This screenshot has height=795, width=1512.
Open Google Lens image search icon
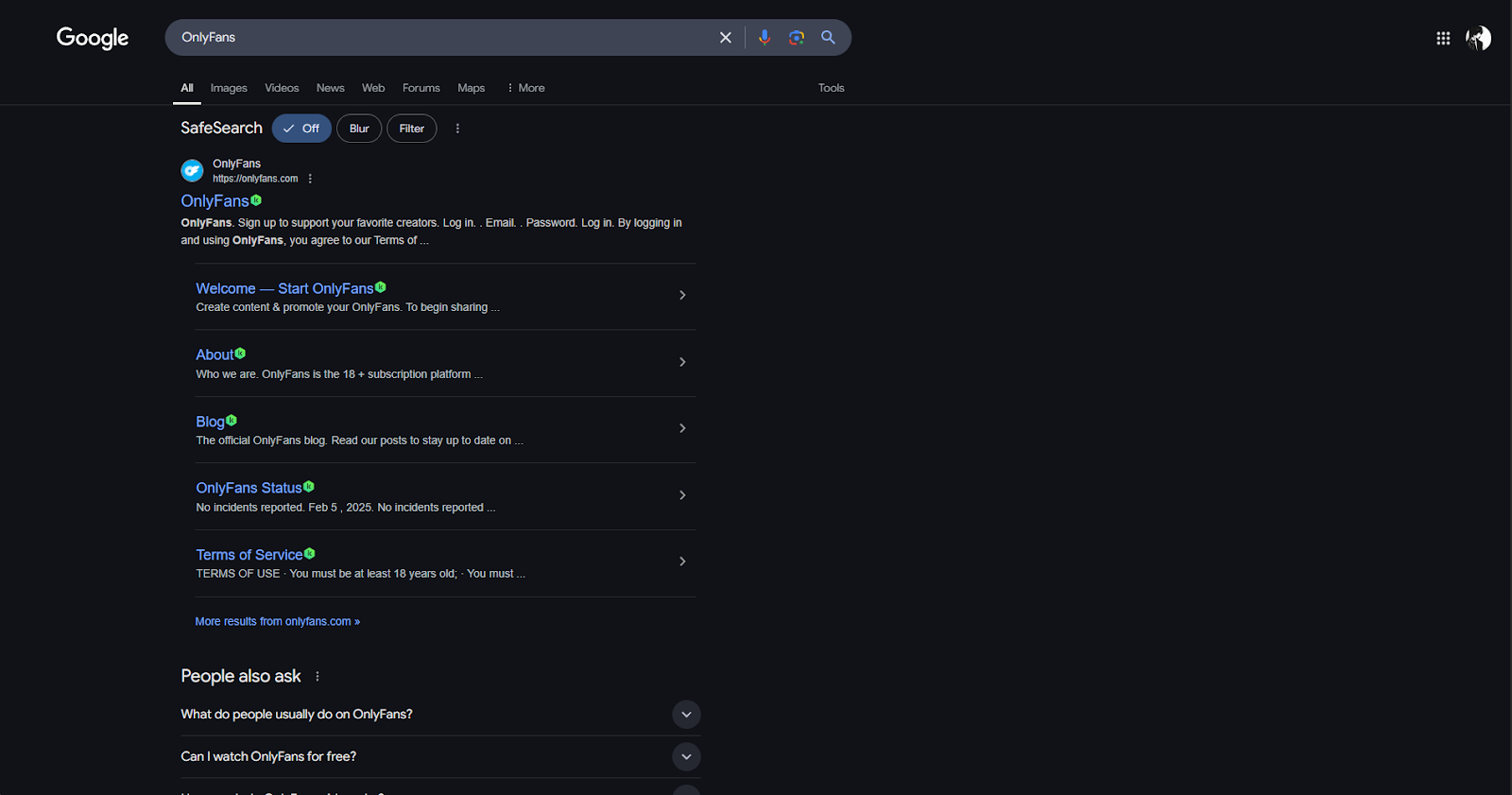[x=797, y=38]
